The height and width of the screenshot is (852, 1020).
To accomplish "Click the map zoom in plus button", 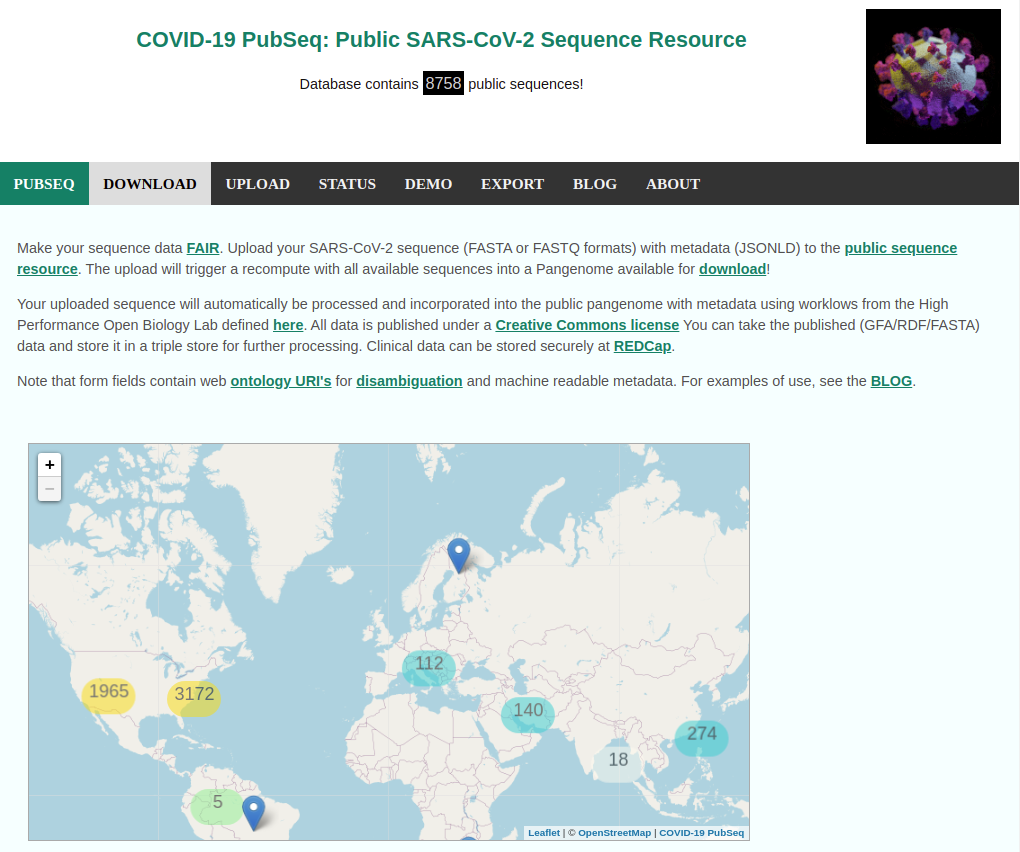I will [50, 465].
